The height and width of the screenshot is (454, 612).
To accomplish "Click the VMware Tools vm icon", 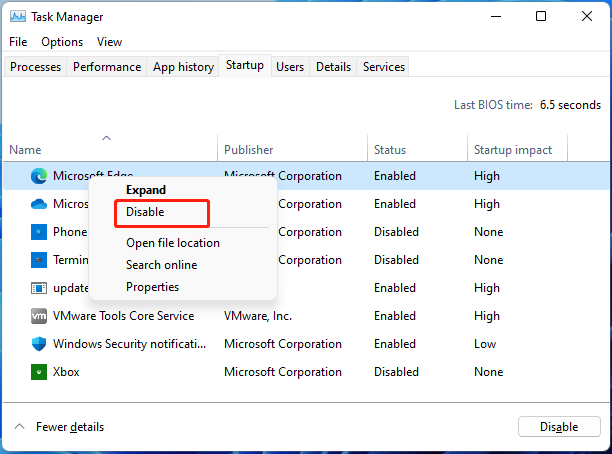I will click(x=39, y=316).
